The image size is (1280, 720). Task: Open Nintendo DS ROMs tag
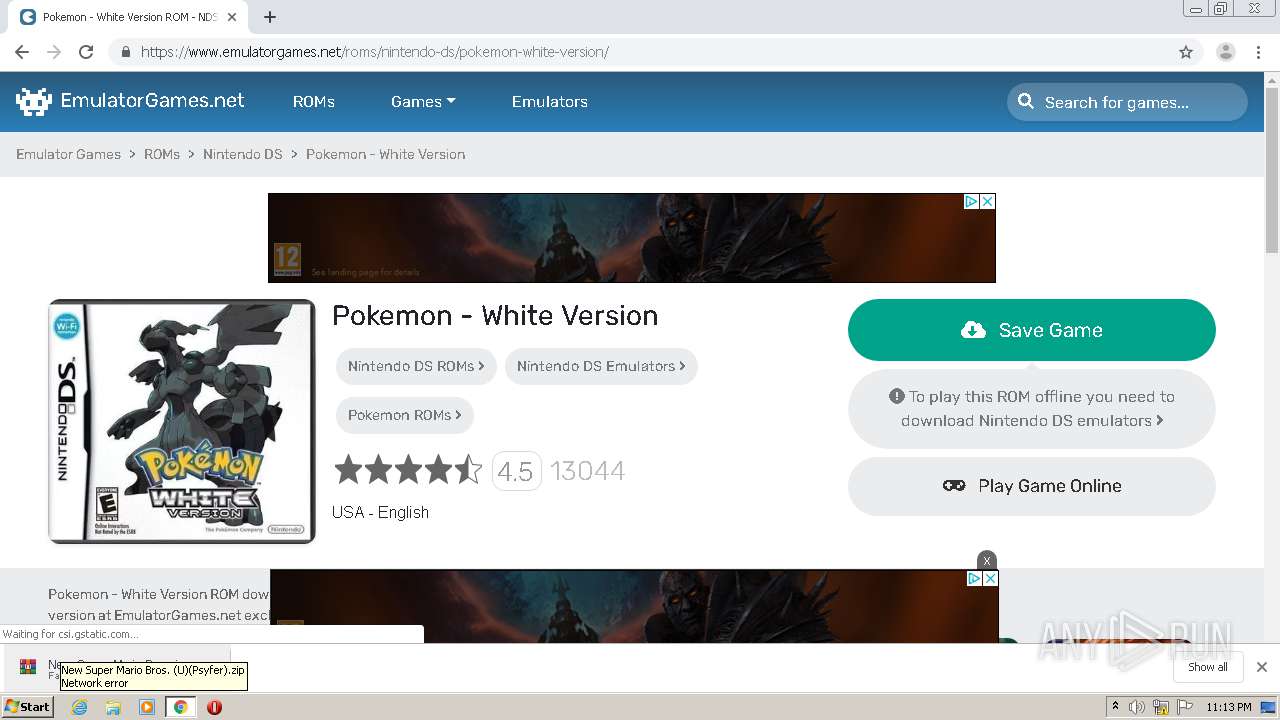(416, 366)
